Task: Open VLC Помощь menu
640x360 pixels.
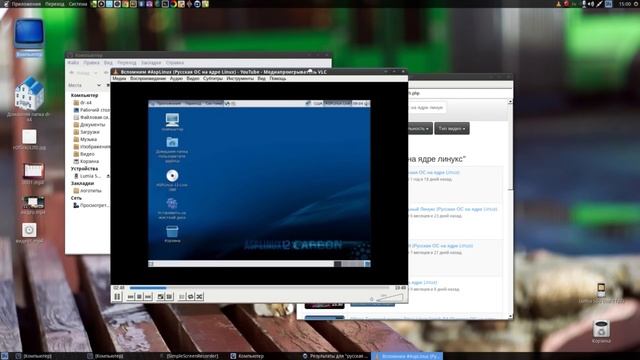Action: click(278, 78)
